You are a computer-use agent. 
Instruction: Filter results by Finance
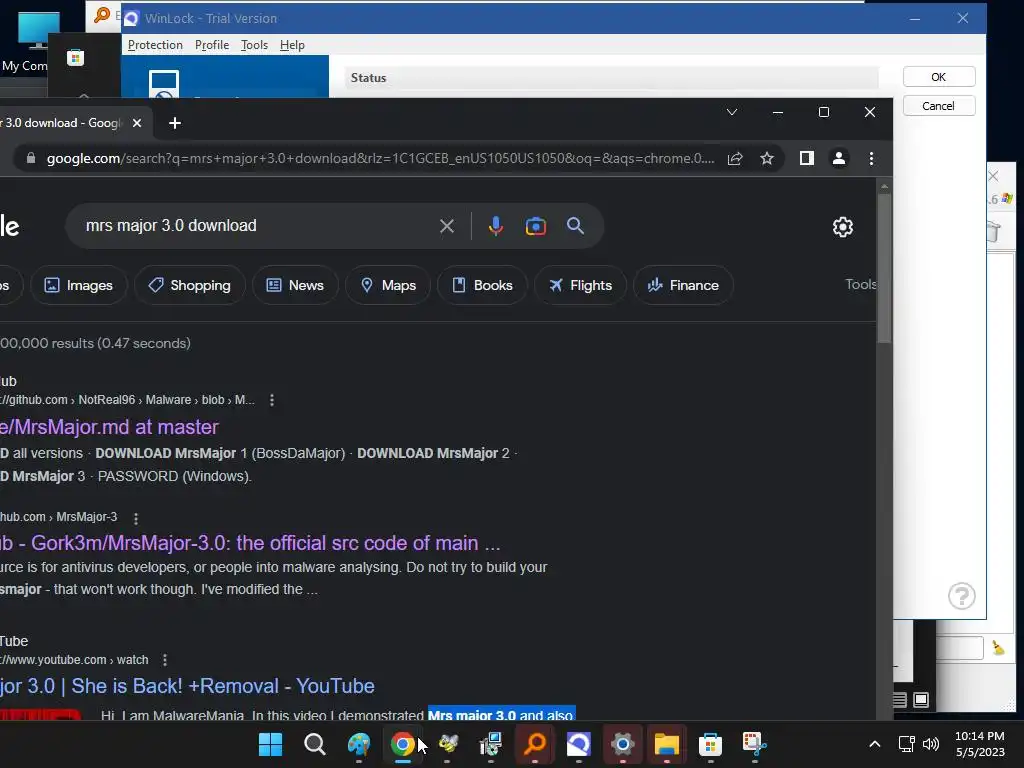pos(683,285)
